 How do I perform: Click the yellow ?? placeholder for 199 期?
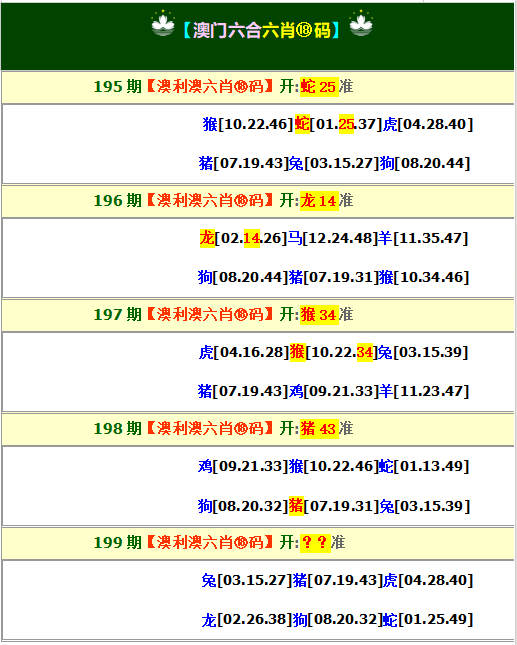(x=315, y=543)
